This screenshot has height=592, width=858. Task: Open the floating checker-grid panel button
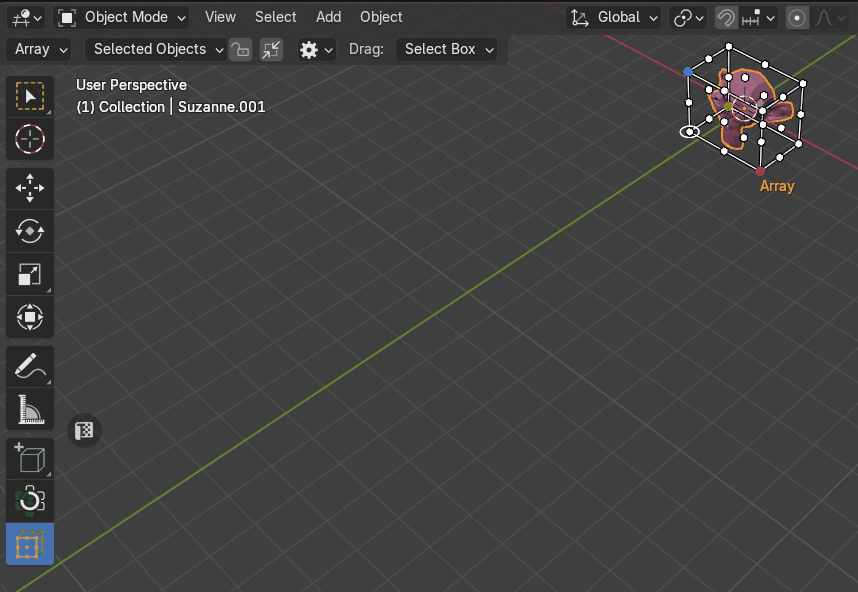click(84, 431)
